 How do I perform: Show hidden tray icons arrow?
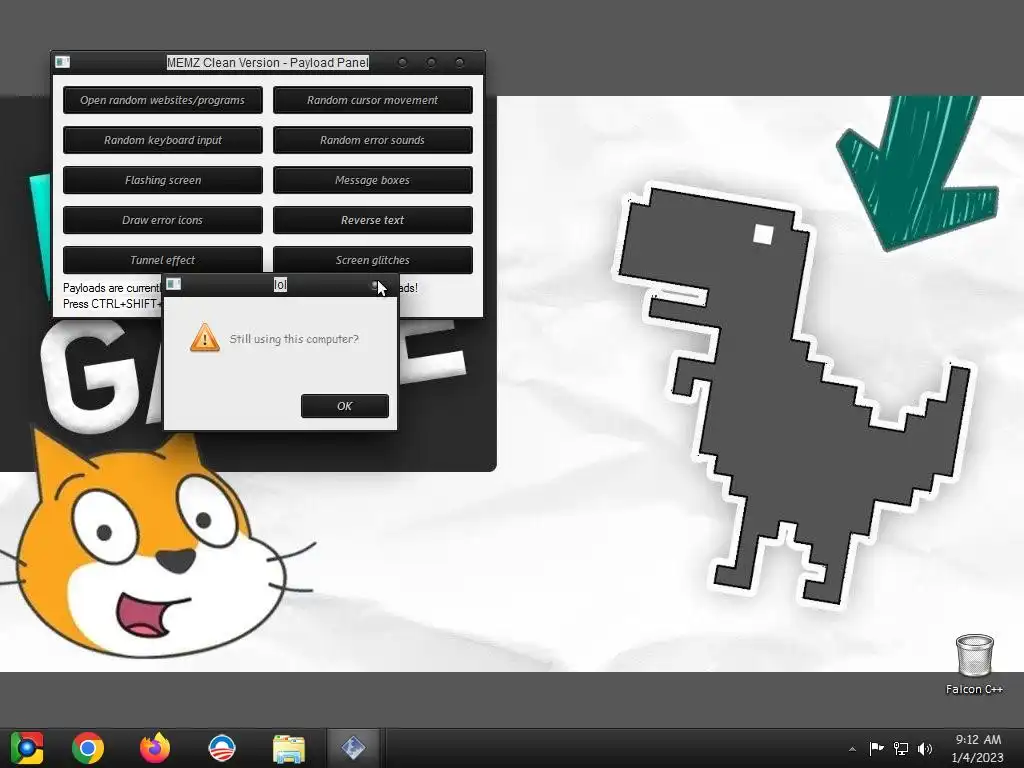click(852, 749)
